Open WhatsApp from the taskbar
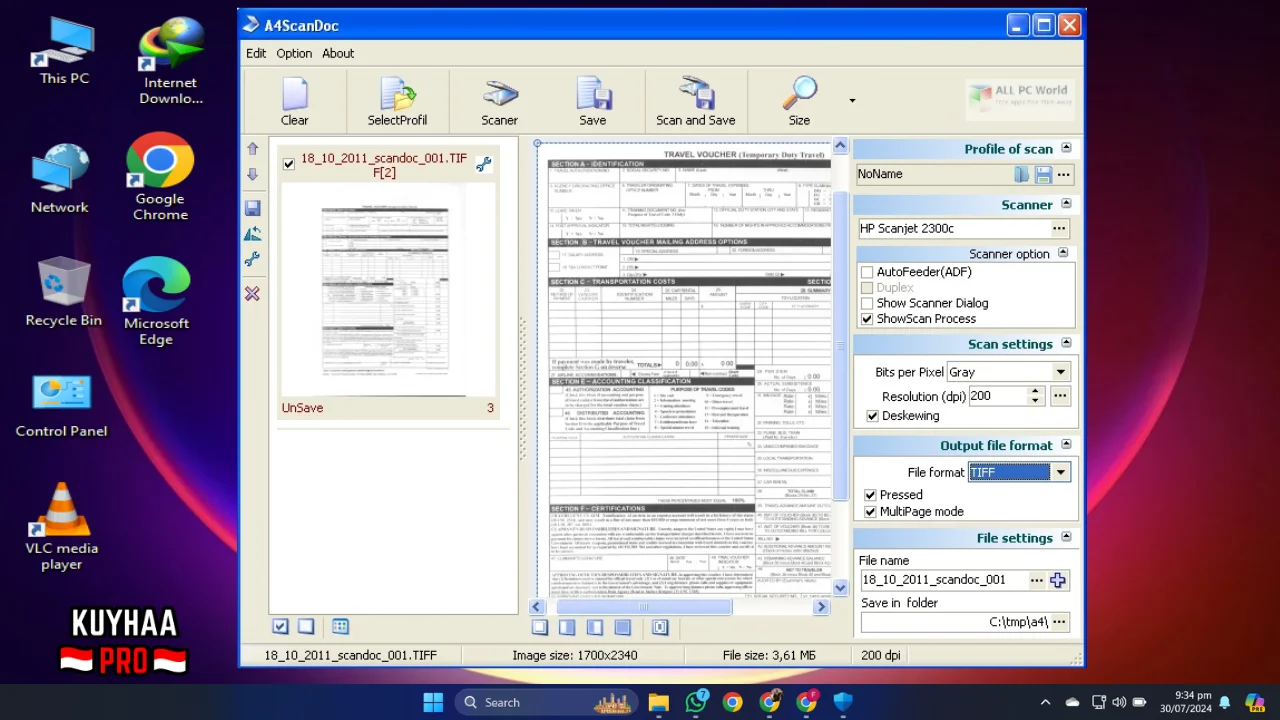Screen dimensions: 1280x720 696,702
